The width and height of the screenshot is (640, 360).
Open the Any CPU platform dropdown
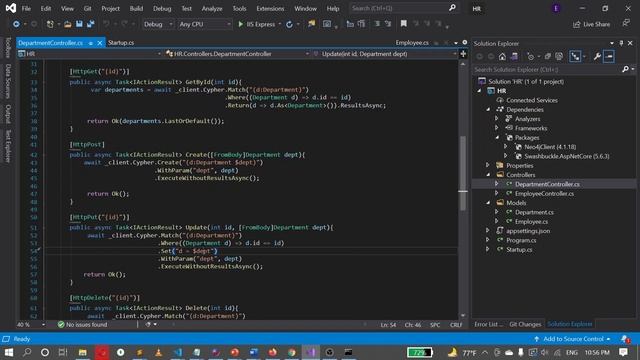[204, 24]
